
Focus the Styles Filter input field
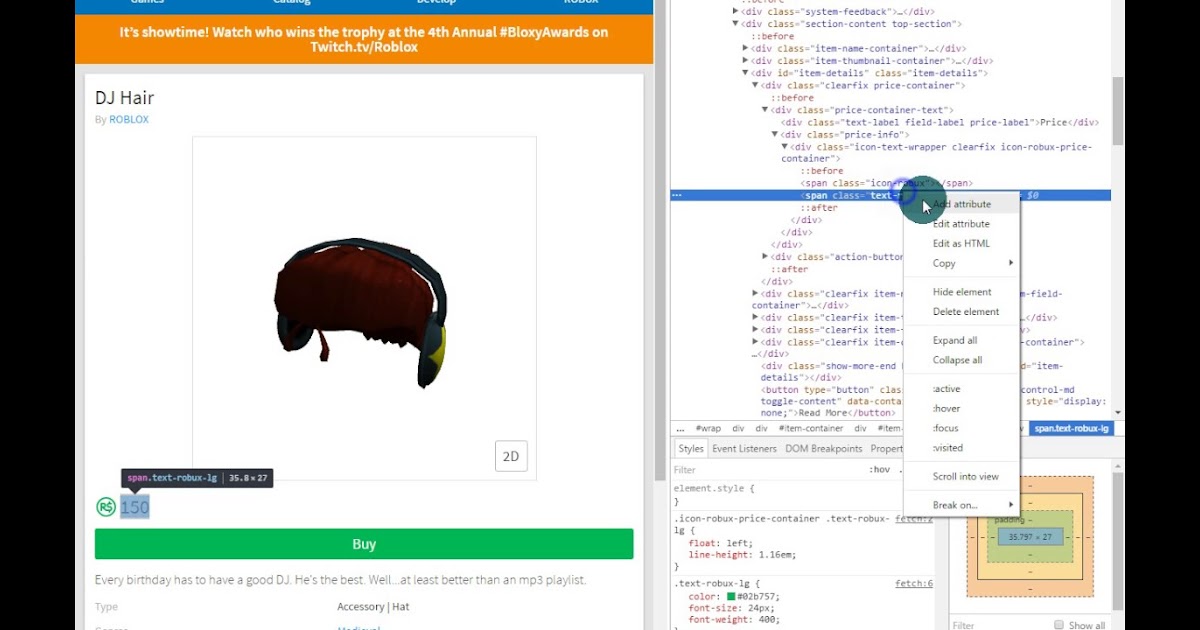(765, 469)
